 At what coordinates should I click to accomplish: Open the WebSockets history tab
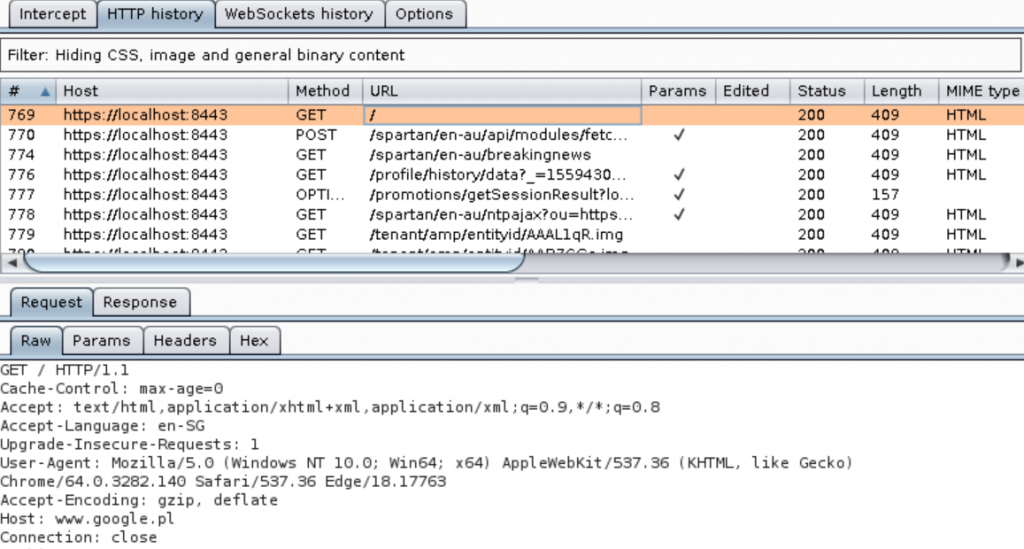pos(299,14)
